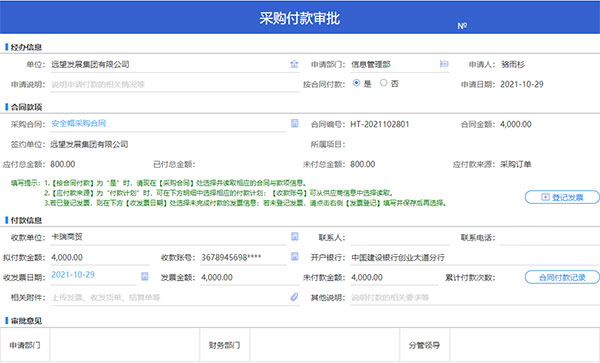The height and width of the screenshot is (363, 600).
Task: Click the 分管领导 approval cell
Action: [525, 345]
